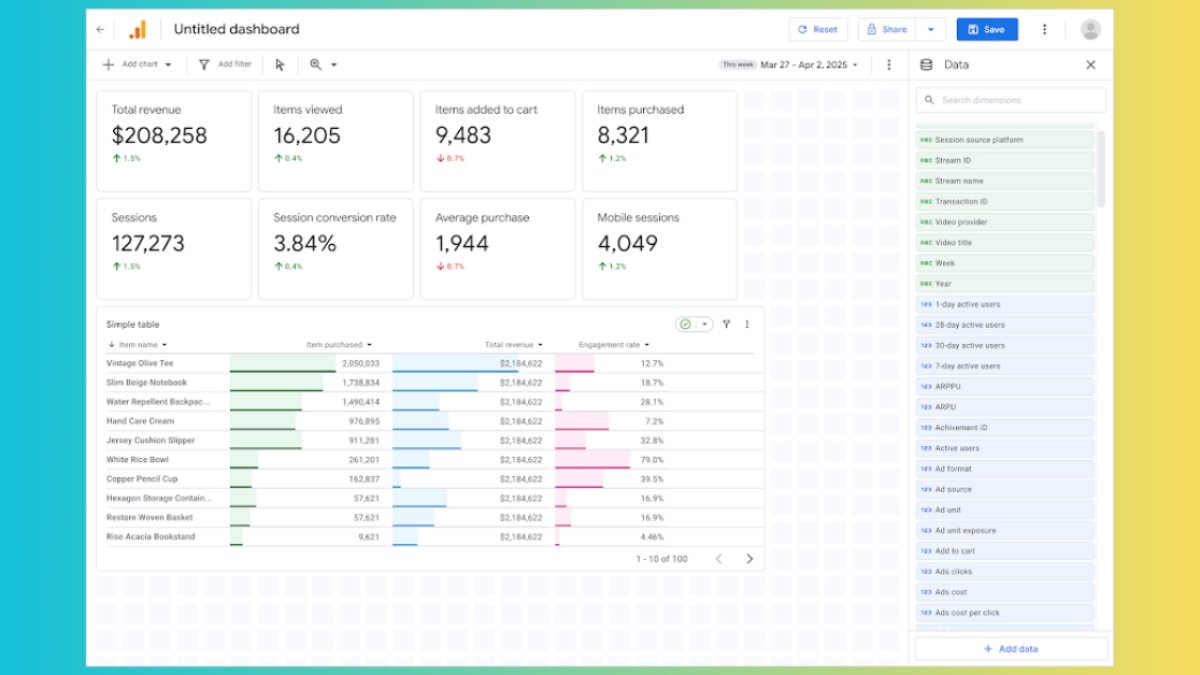This screenshot has width=1200, height=675.
Task: Click the Rise Acacia Bookstand row
Action: click(x=430, y=537)
